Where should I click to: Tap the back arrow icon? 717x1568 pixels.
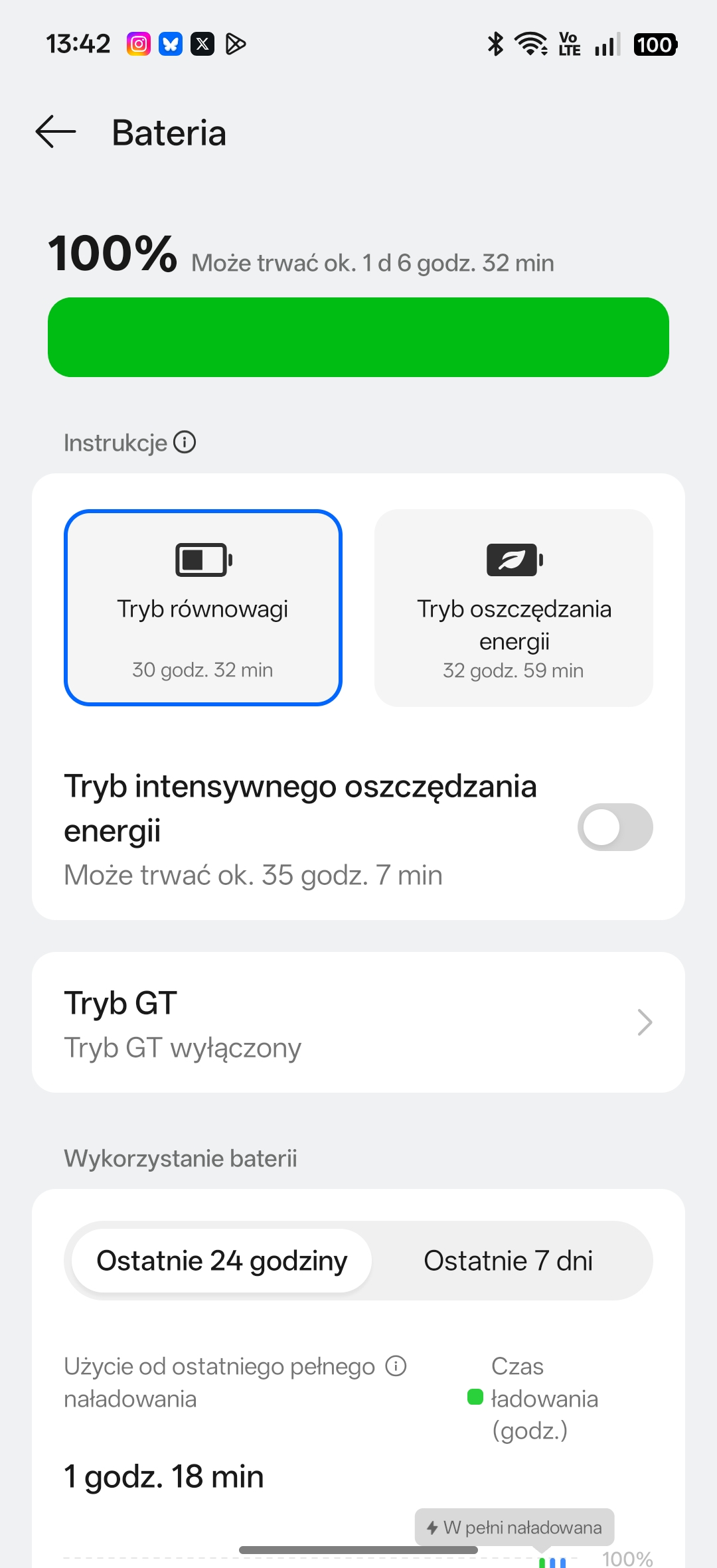pos(56,132)
